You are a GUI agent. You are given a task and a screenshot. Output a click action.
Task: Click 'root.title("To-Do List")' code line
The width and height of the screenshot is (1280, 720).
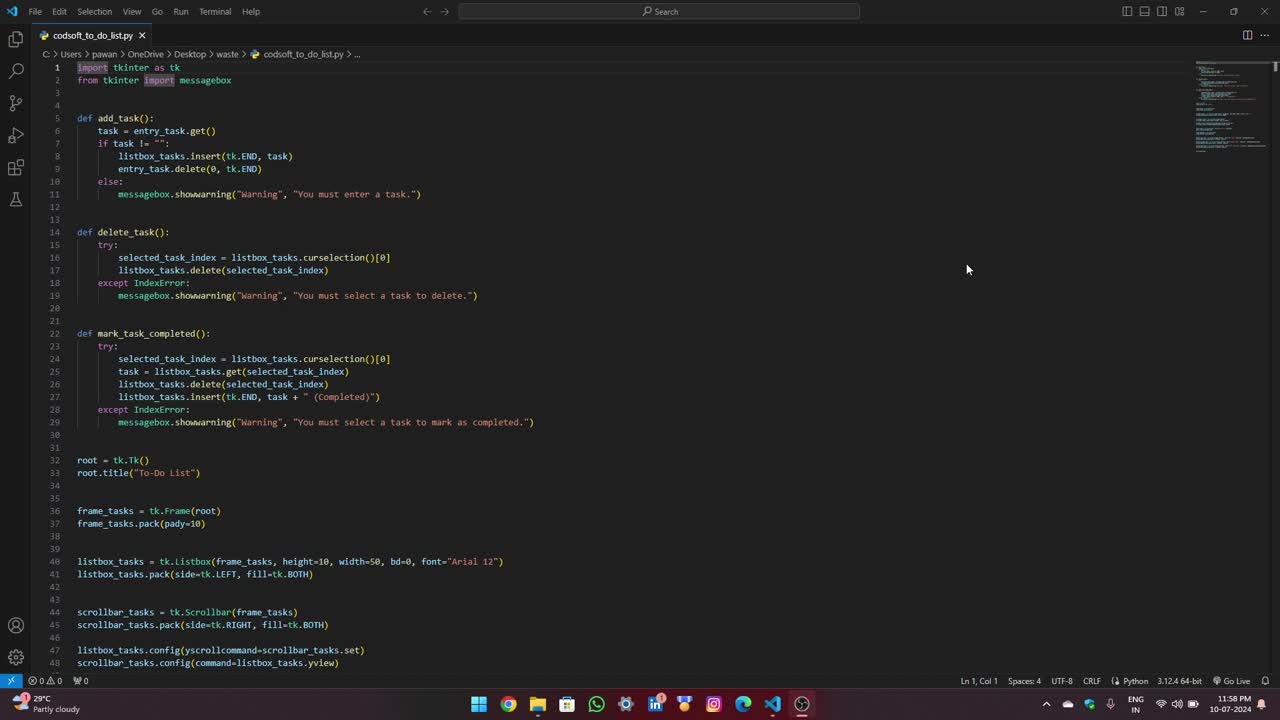coord(139,473)
